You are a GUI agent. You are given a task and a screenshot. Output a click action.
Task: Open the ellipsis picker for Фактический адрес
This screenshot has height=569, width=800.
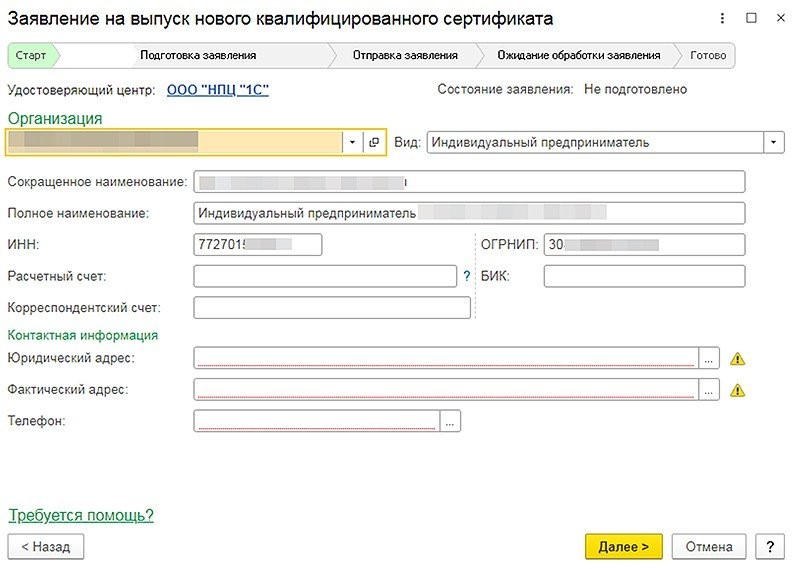(x=709, y=390)
